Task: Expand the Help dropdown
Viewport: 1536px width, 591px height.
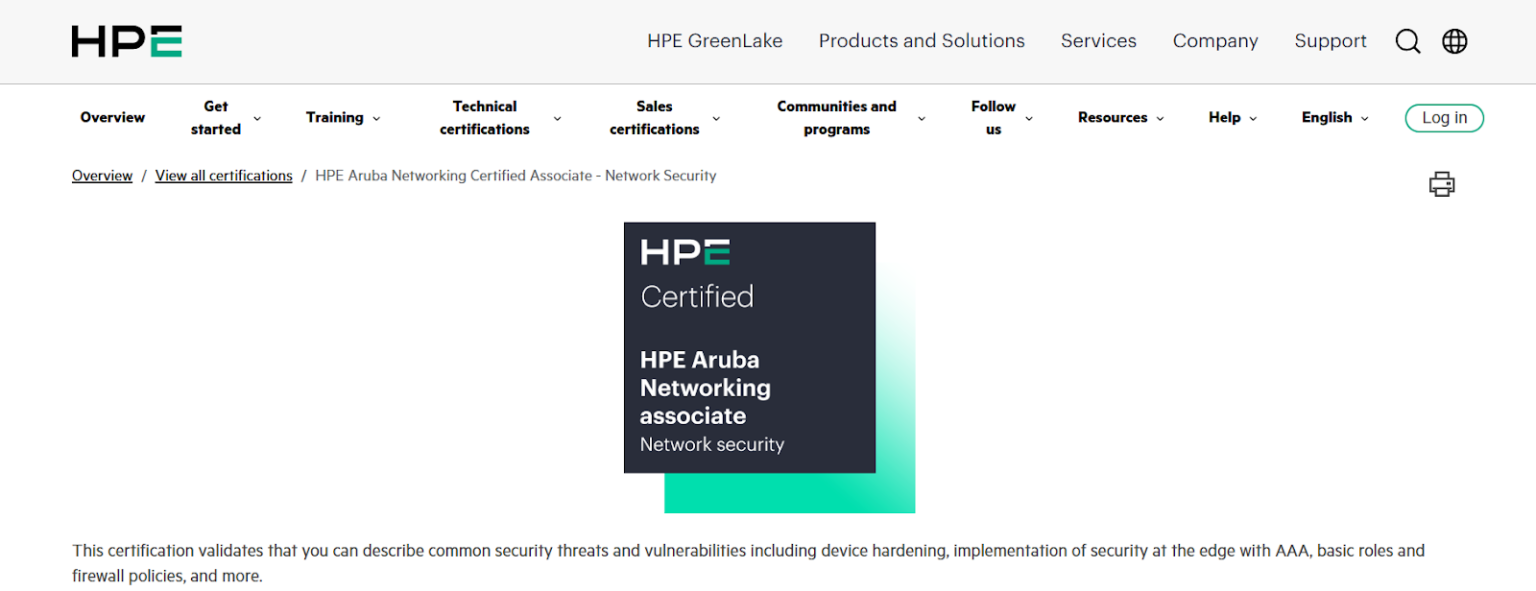Action: (x=1233, y=118)
